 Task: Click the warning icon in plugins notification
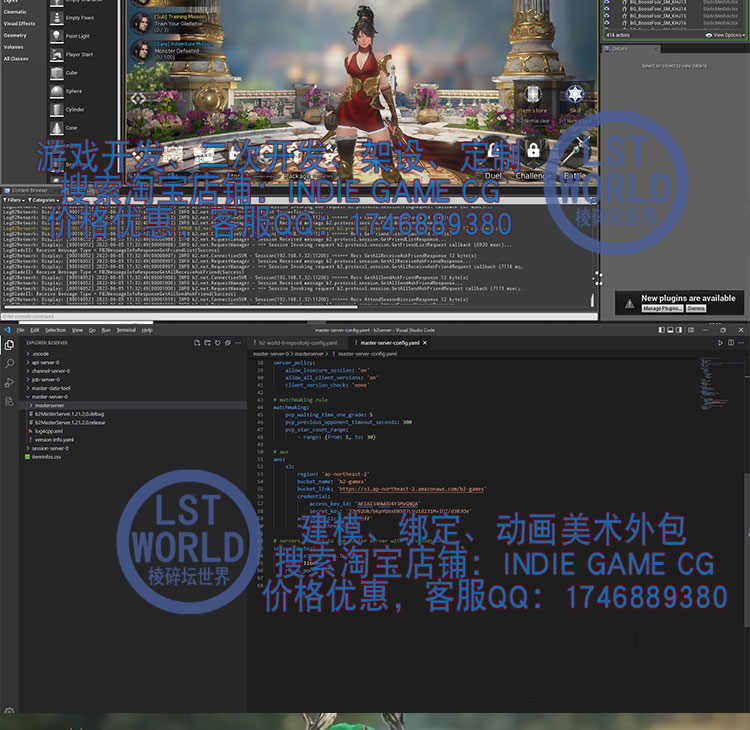point(629,303)
